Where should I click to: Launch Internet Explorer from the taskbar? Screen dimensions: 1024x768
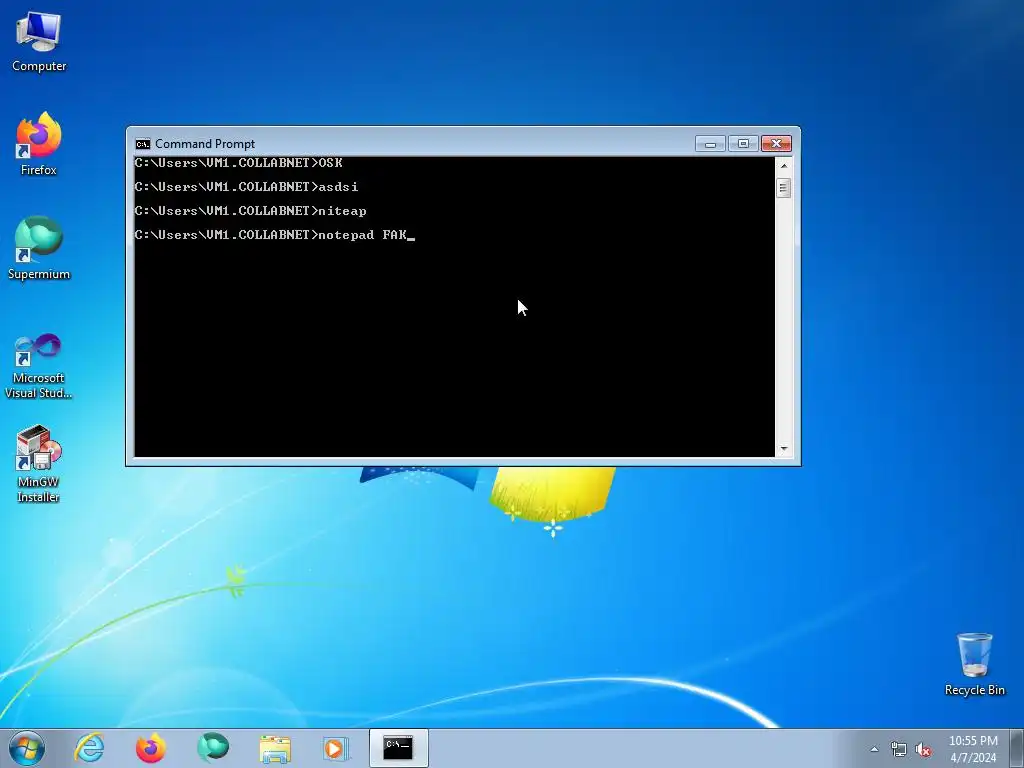pos(89,748)
